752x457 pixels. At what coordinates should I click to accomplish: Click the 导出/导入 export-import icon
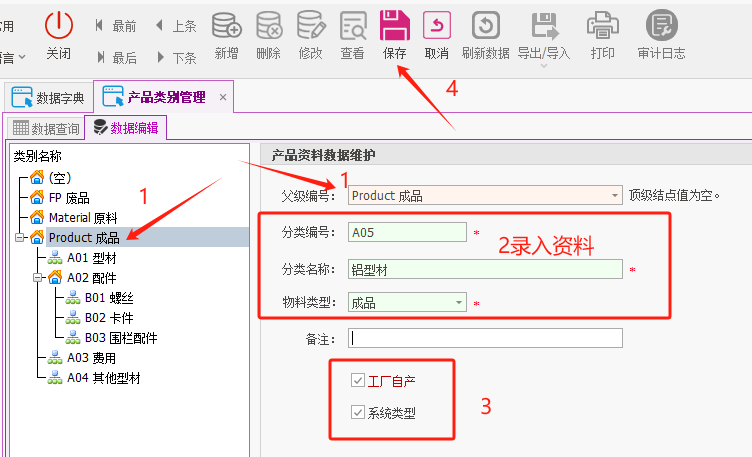[x=544, y=25]
